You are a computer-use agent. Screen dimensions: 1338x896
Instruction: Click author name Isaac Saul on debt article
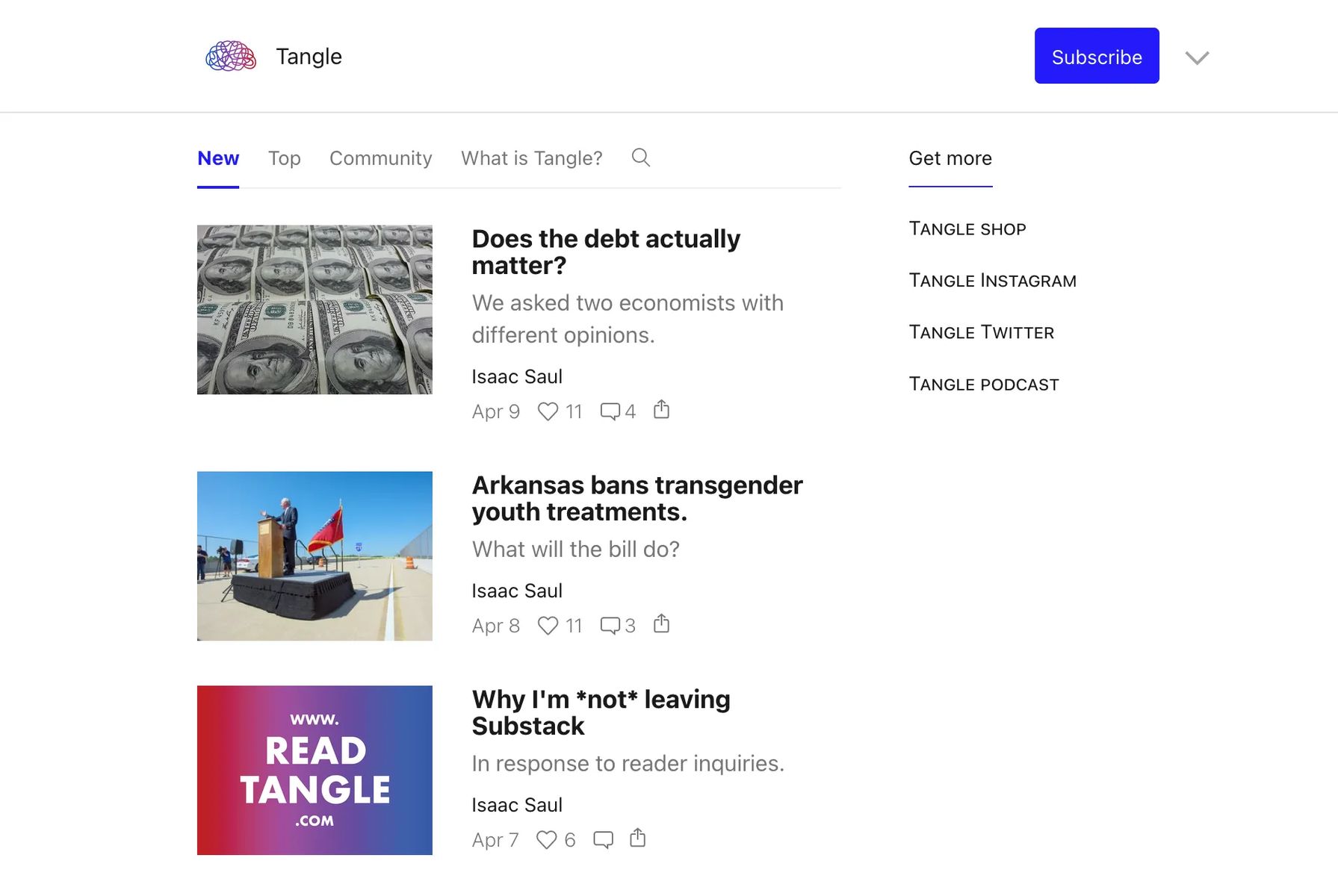pos(516,376)
